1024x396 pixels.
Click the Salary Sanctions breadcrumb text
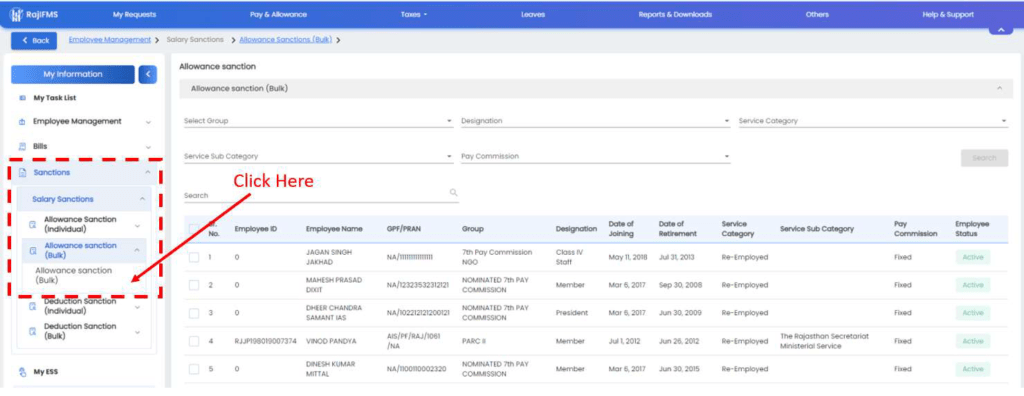coord(195,40)
